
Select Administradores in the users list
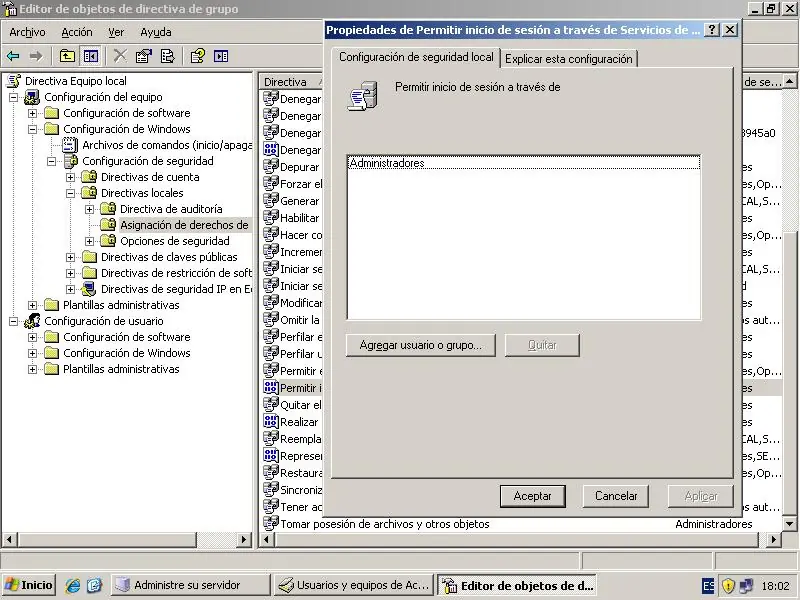click(x=523, y=163)
